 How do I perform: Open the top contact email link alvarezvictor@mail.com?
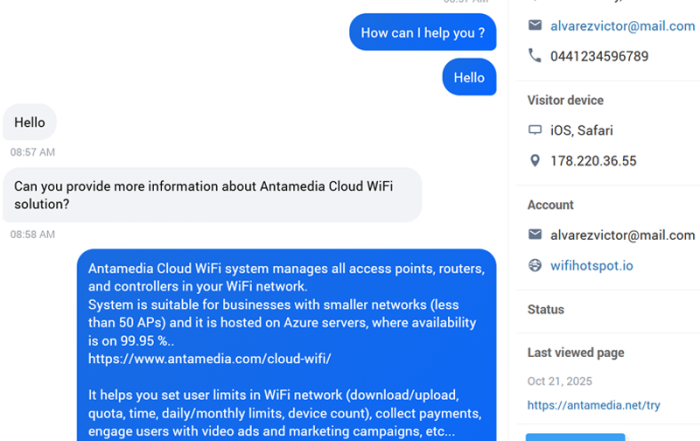(x=622, y=26)
